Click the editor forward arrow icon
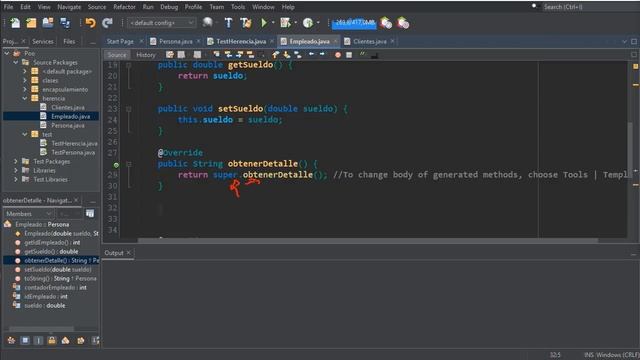 tap(322, 54)
